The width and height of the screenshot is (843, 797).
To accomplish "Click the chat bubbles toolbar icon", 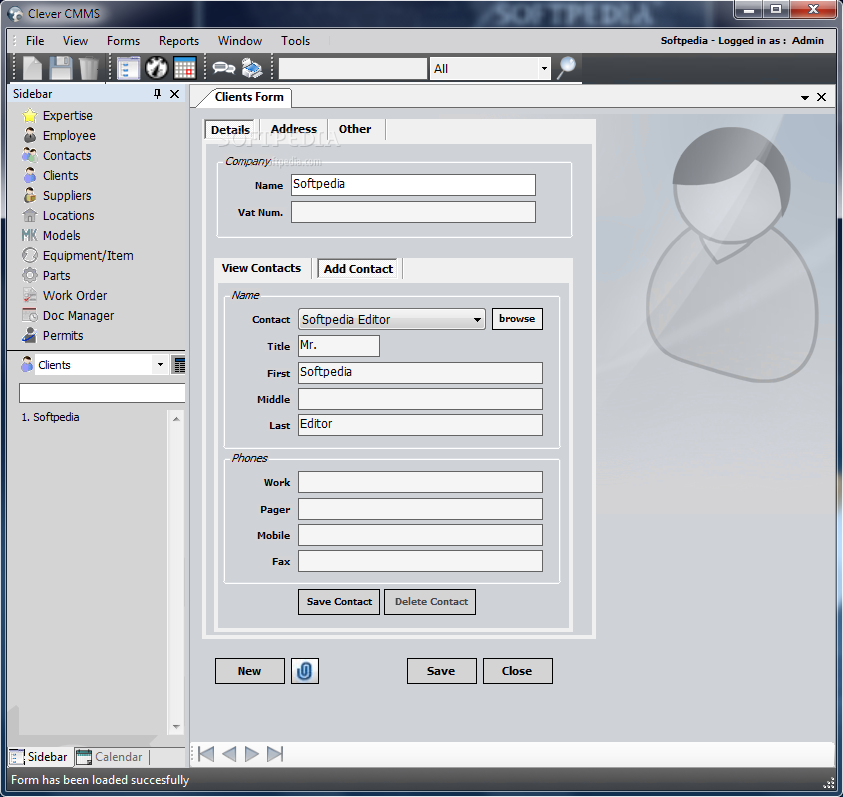I will 224,68.
